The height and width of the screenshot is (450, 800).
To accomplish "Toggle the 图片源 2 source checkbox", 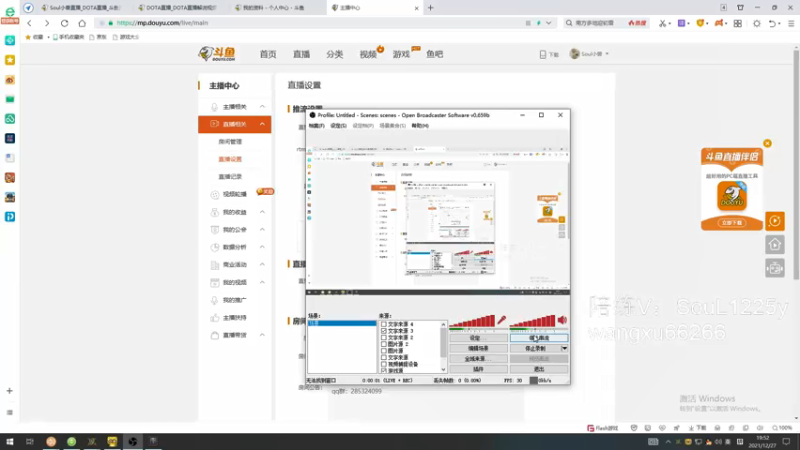I will pyautogui.click(x=384, y=344).
